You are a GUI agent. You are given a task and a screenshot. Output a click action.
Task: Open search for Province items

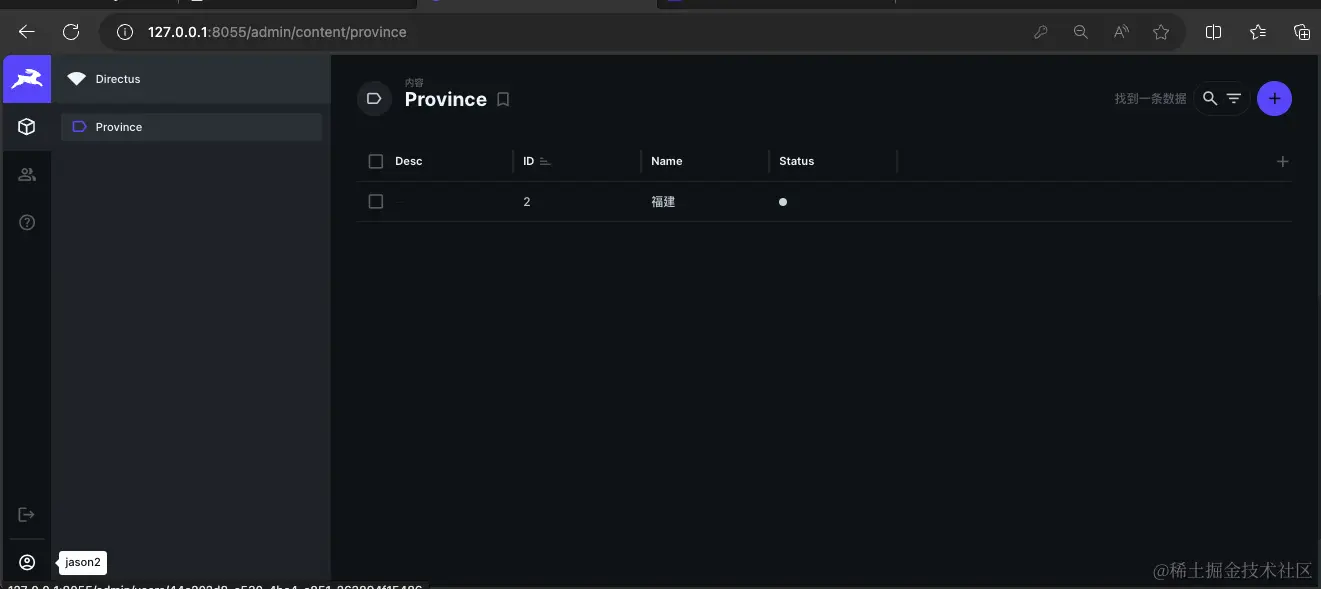[x=1210, y=98]
